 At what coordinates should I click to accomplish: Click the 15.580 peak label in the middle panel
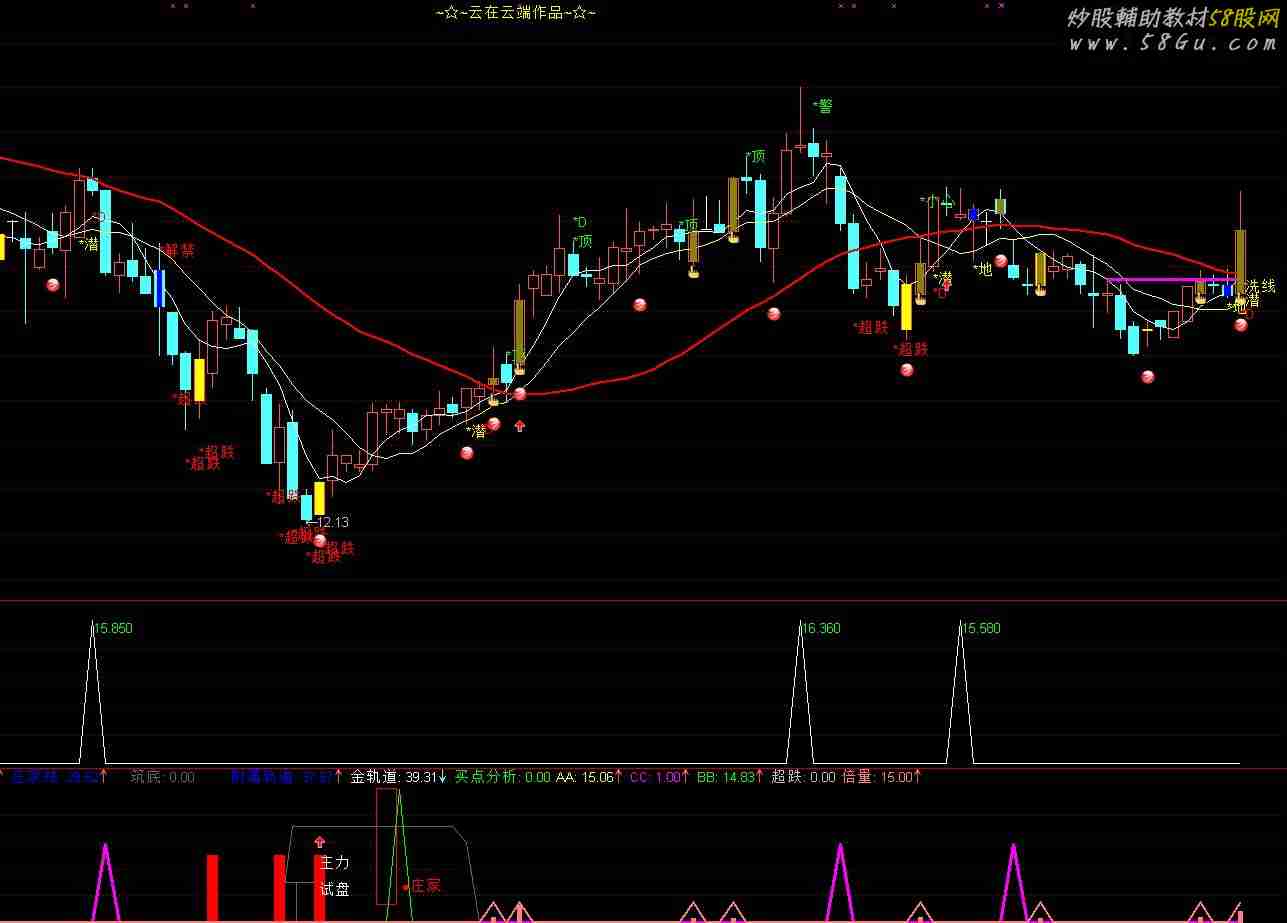(x=979, y=629)
